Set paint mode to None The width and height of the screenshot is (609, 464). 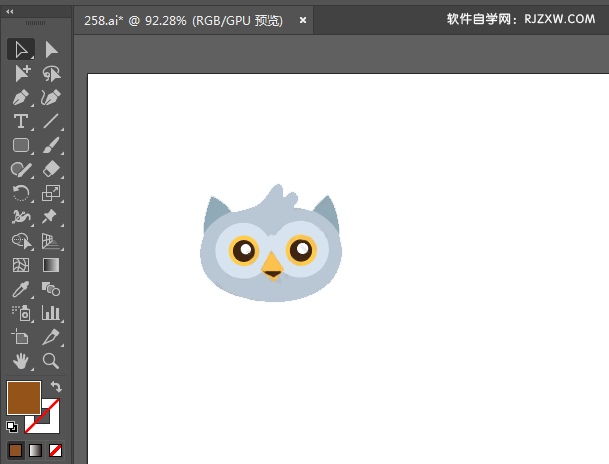55,450
